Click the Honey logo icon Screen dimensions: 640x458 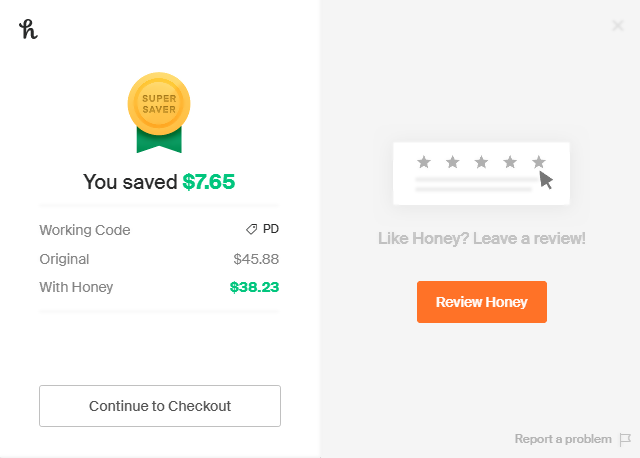click(x=28, y=29)
